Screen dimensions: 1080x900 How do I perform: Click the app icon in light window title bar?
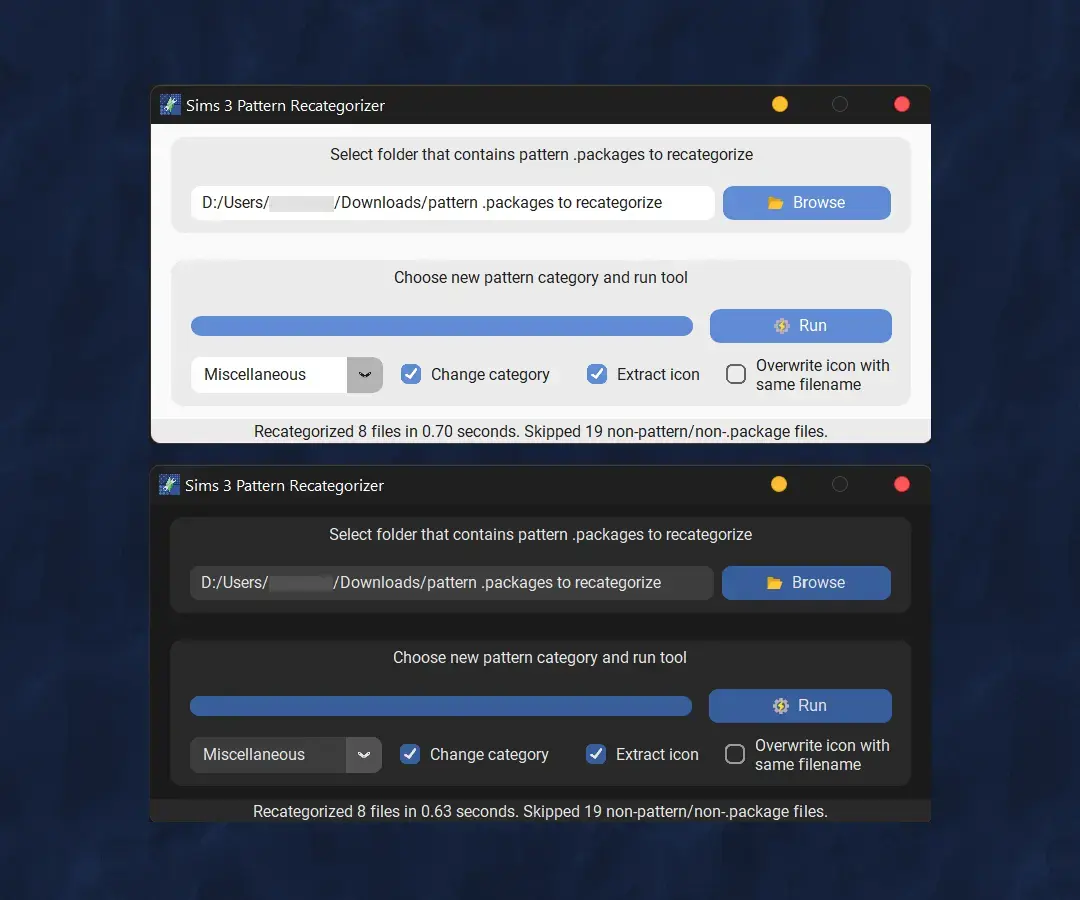[170, 105]
